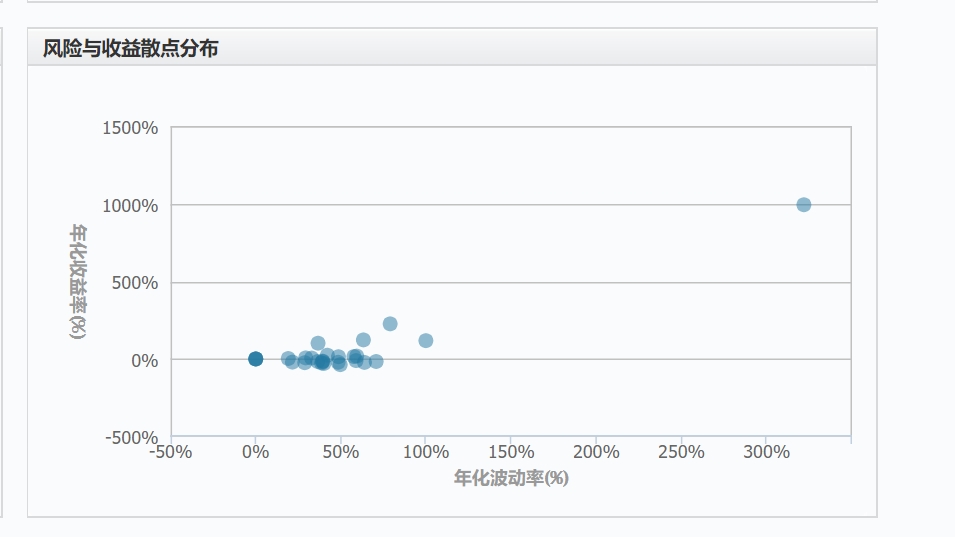This screenshot has height=537, width=955.
Task: Click the outlier data point at 1000% return
Action: point(803,205)
